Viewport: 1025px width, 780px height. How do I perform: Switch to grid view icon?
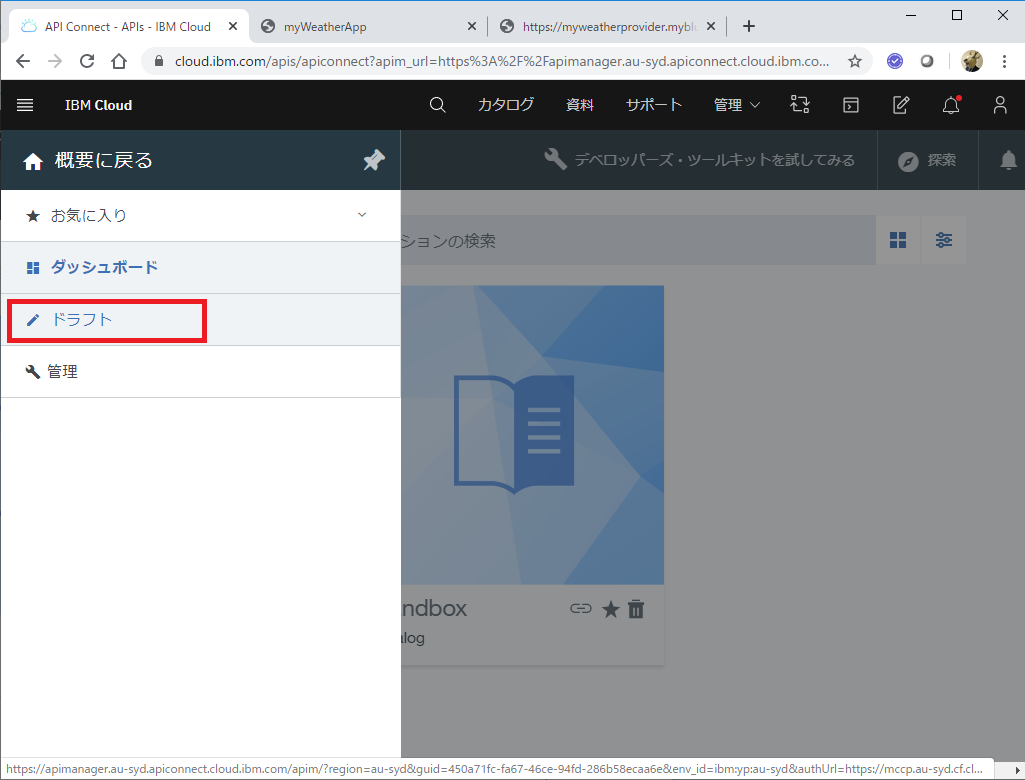click(x=898, y=240)
